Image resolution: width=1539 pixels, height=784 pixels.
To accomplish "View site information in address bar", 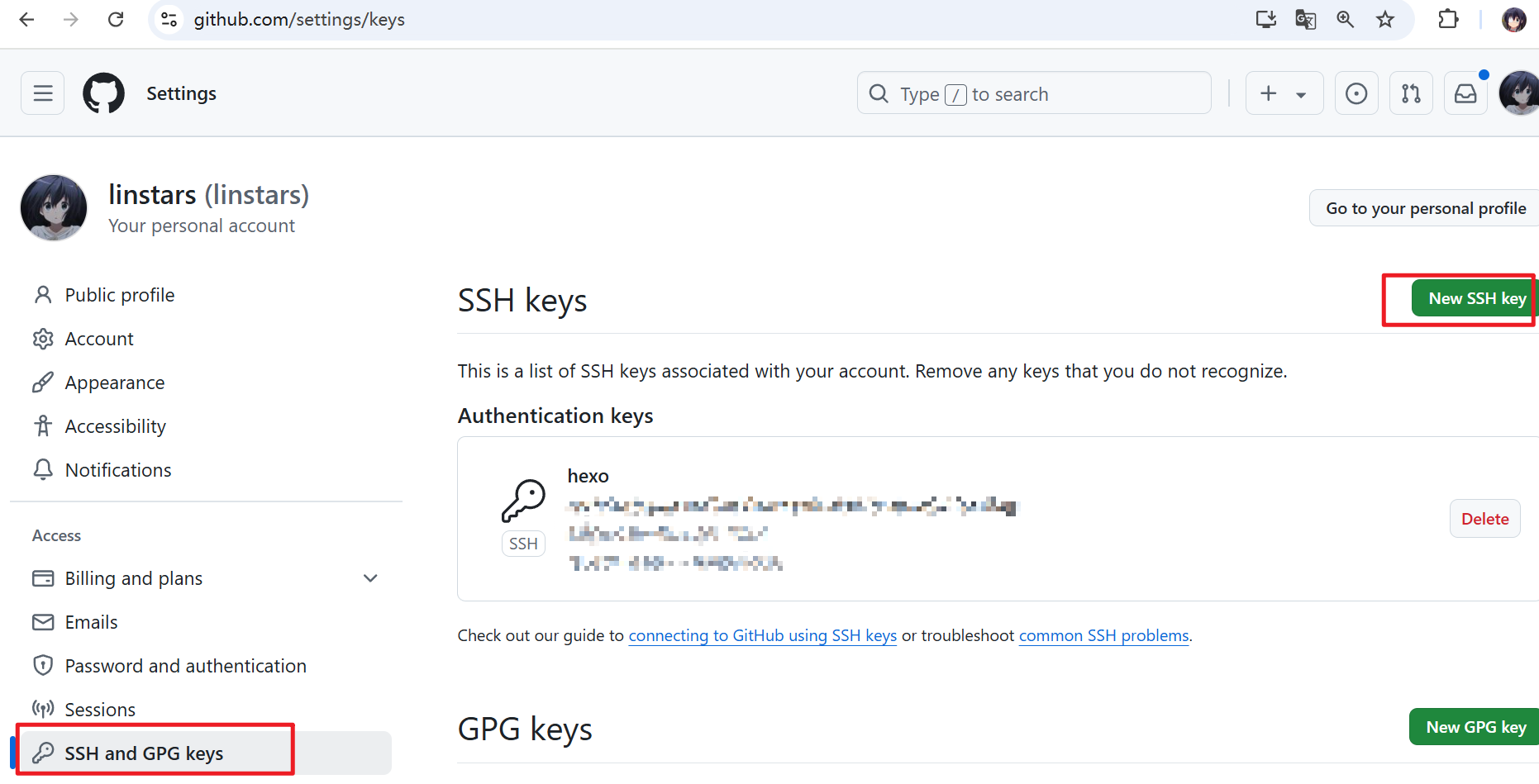I will pos(169,19).
